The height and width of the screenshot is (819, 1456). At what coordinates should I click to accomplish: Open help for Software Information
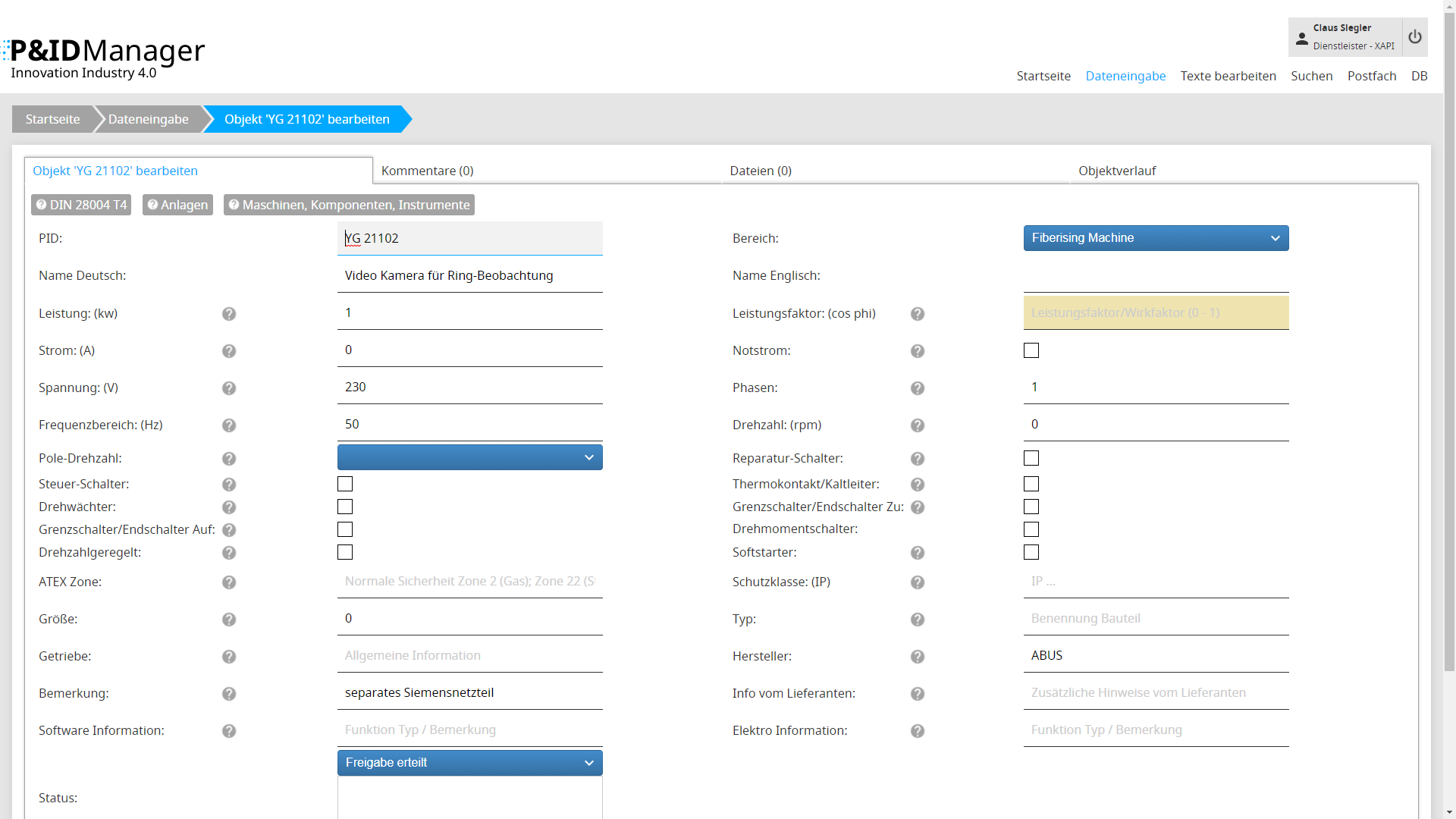[229, 731]
